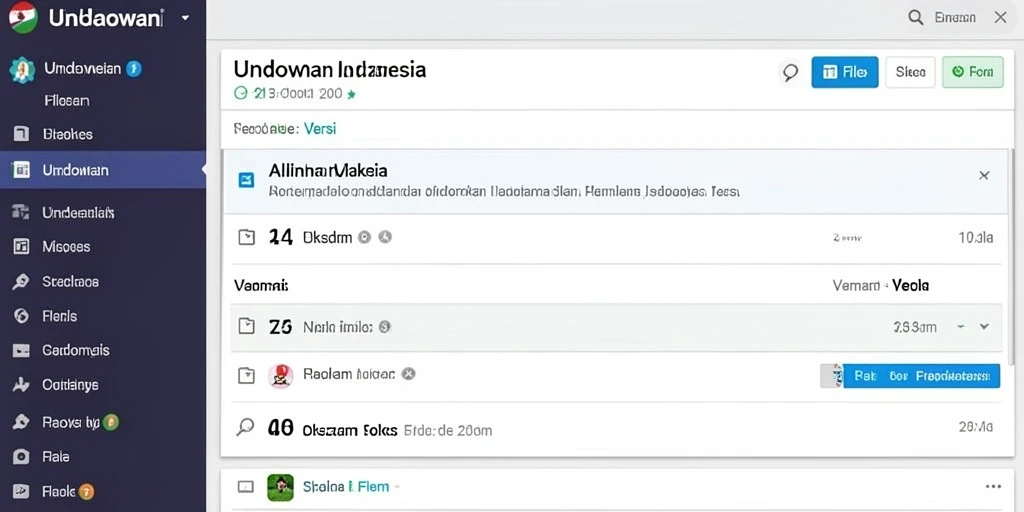Click the Umdowan sidebar icon

pyautogui.click(x=22, y=170)
